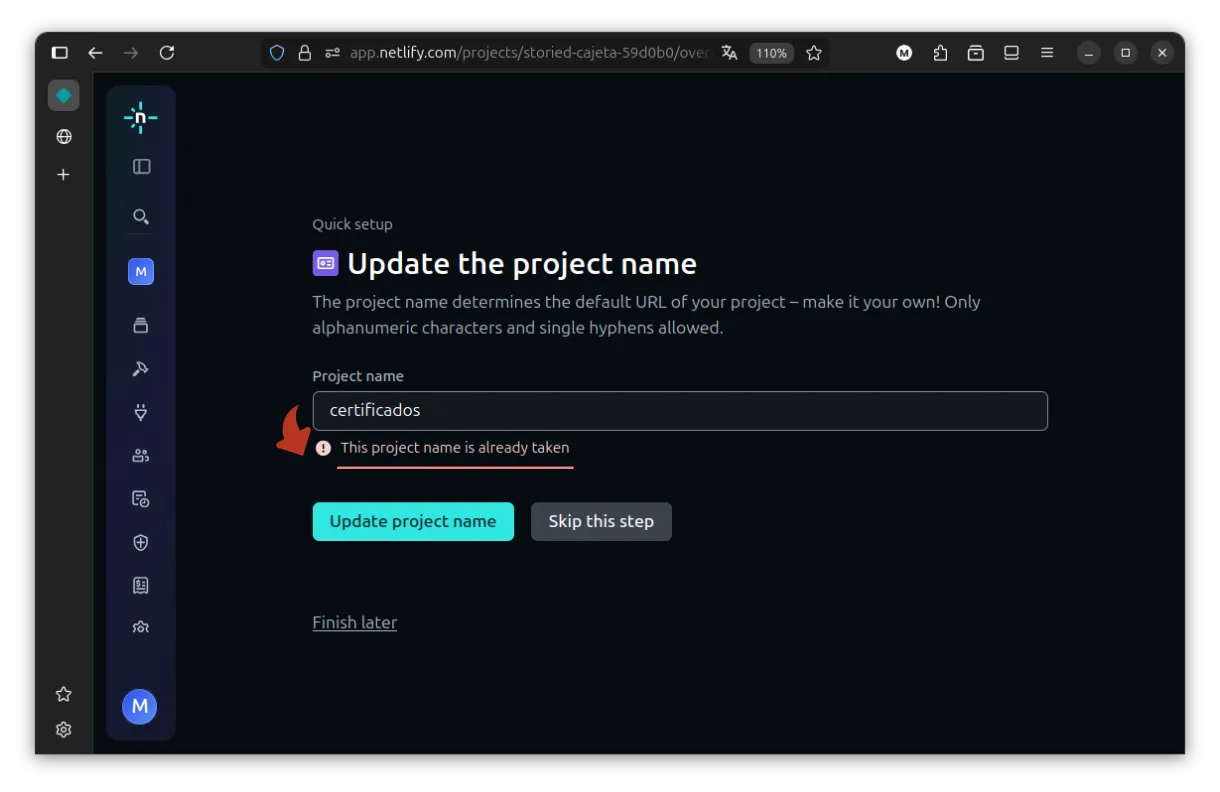The height and width of the screenshot is (792, 1220).
Task: Click the Project name input field
Action: tap(680, 411)
